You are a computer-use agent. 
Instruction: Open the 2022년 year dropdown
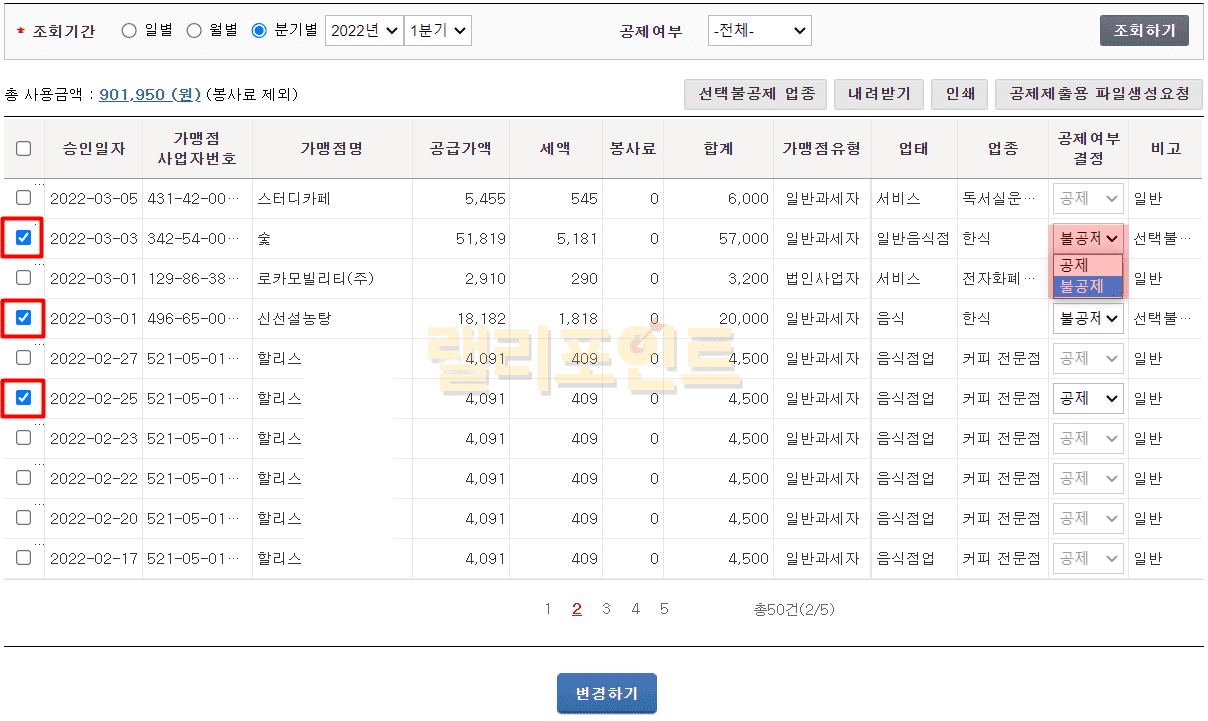[x=363, y=30]
